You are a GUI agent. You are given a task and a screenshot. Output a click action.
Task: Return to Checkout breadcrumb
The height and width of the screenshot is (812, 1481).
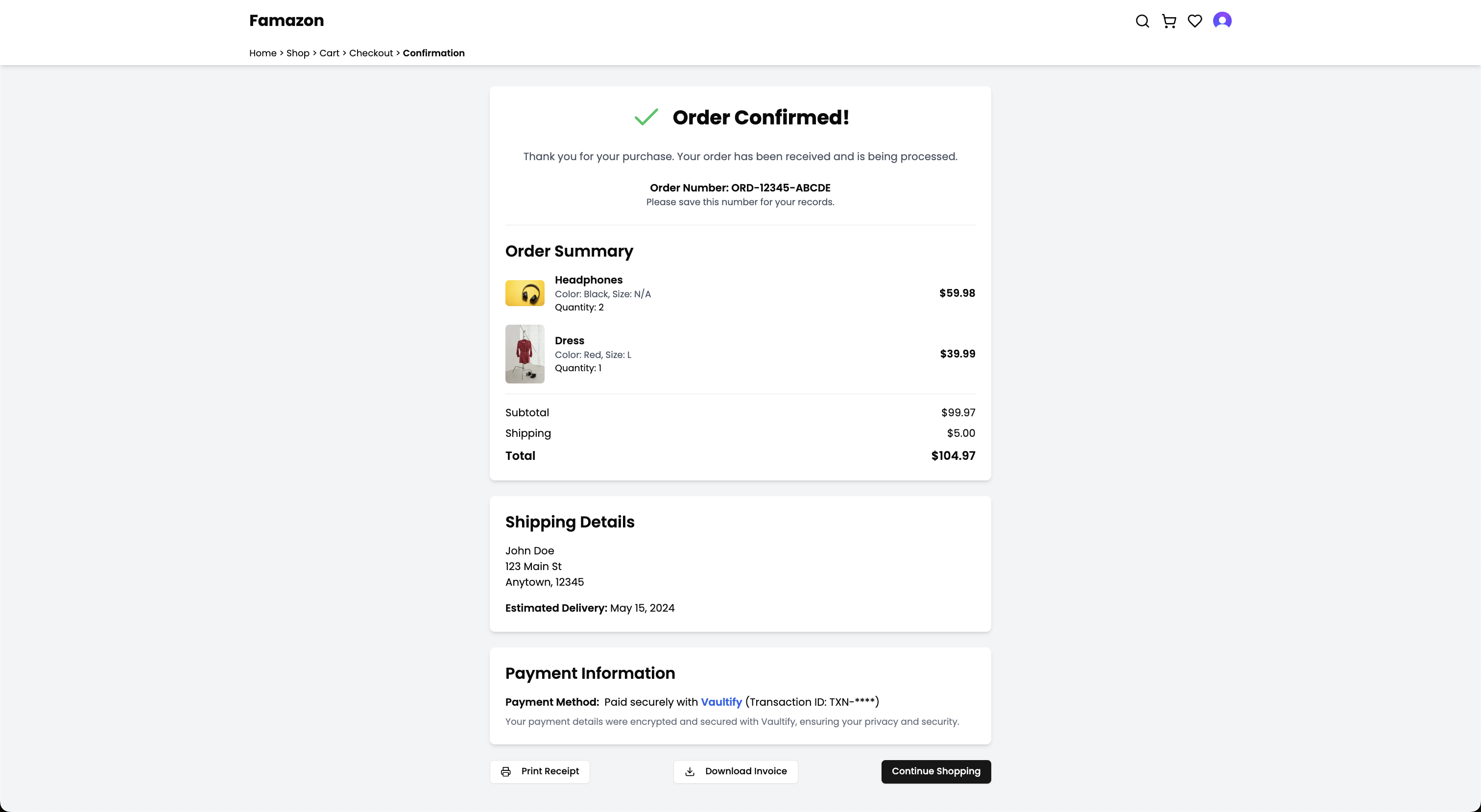(371, 53)
